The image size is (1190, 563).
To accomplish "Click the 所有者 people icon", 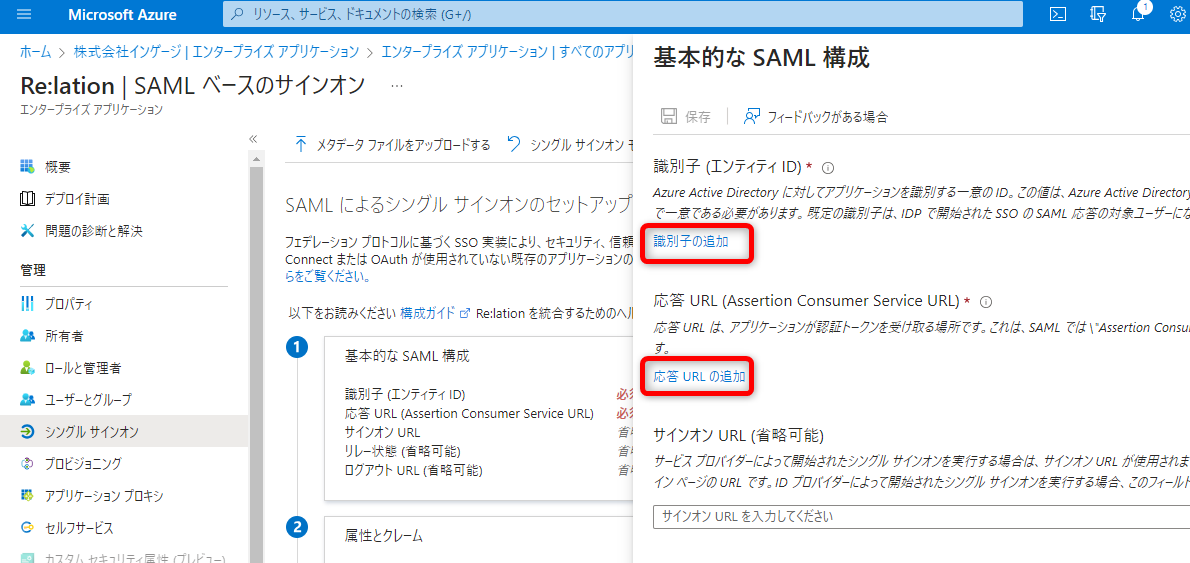I will pyautogui.click(x=27, y=335).
